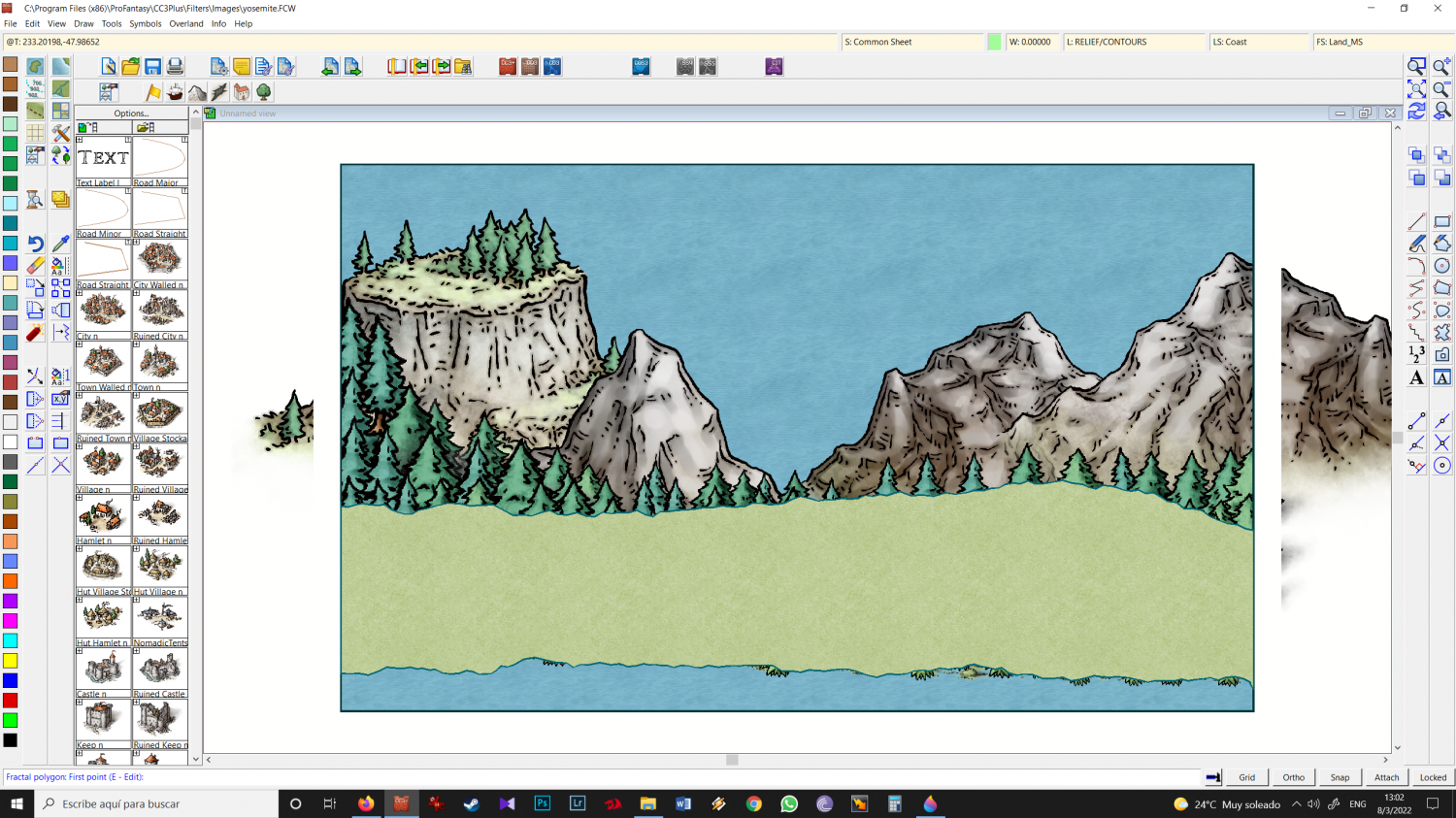Toggle the Locked button
This screenshot has height=818, width=1456.
click(x=1433, y=777)
